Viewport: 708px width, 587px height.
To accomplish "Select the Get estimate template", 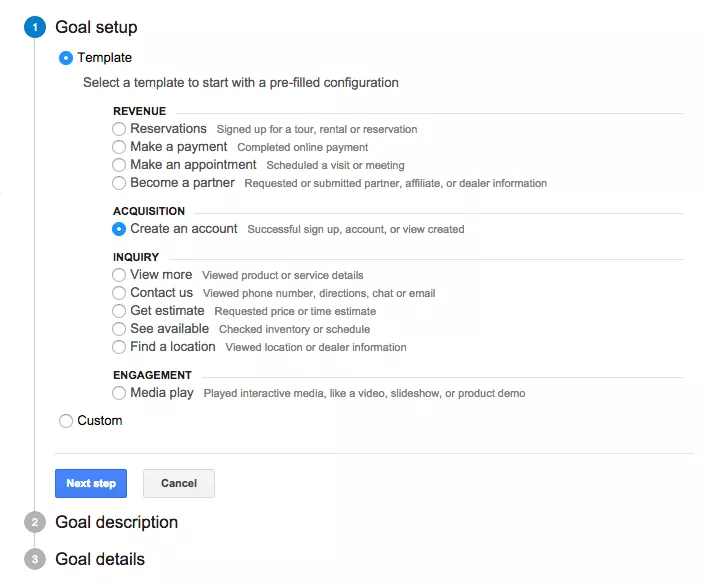I will pyautogui.click(x=120, y=311).
